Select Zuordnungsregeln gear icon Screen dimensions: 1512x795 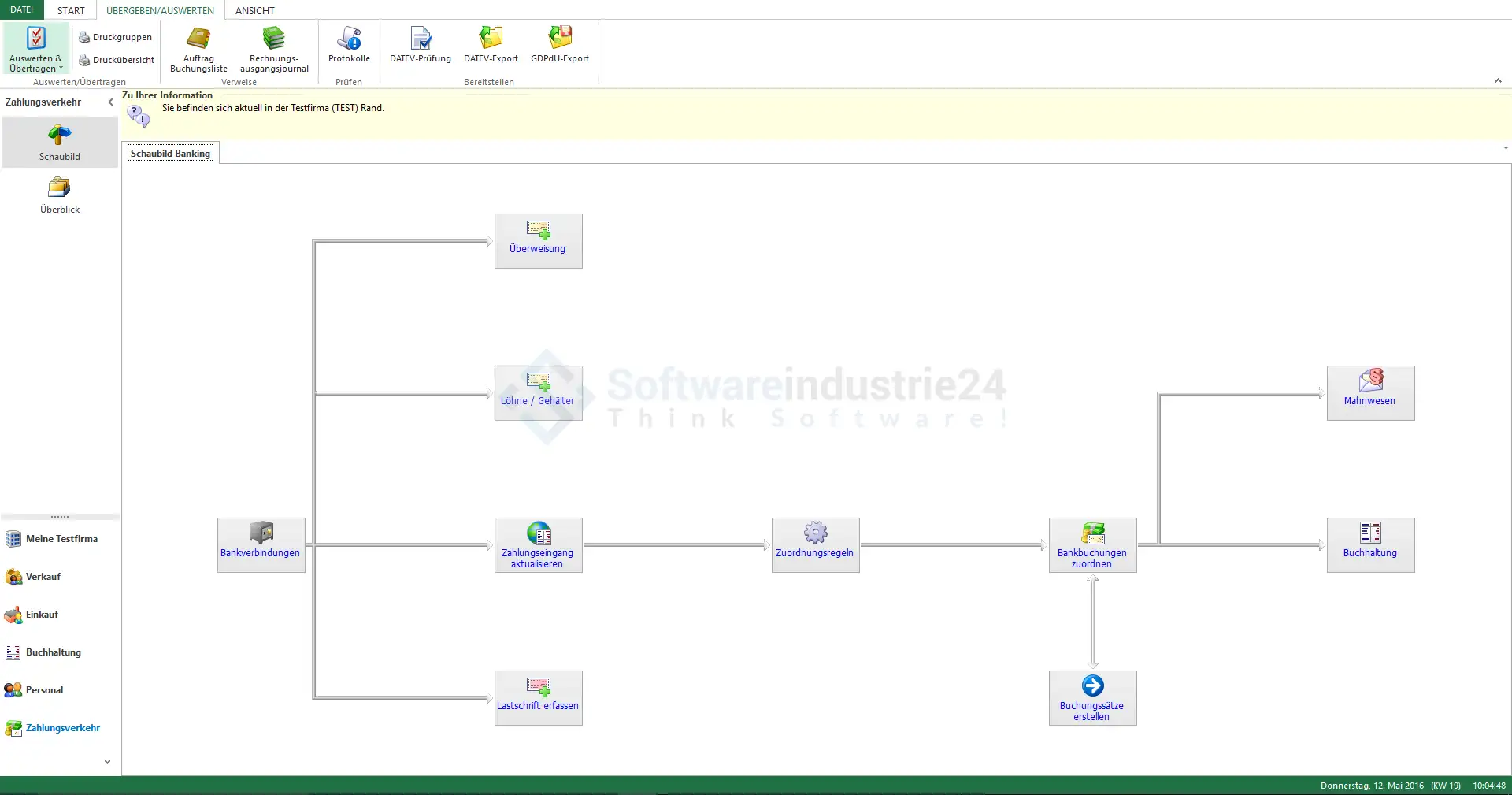[x=815, y=533]
